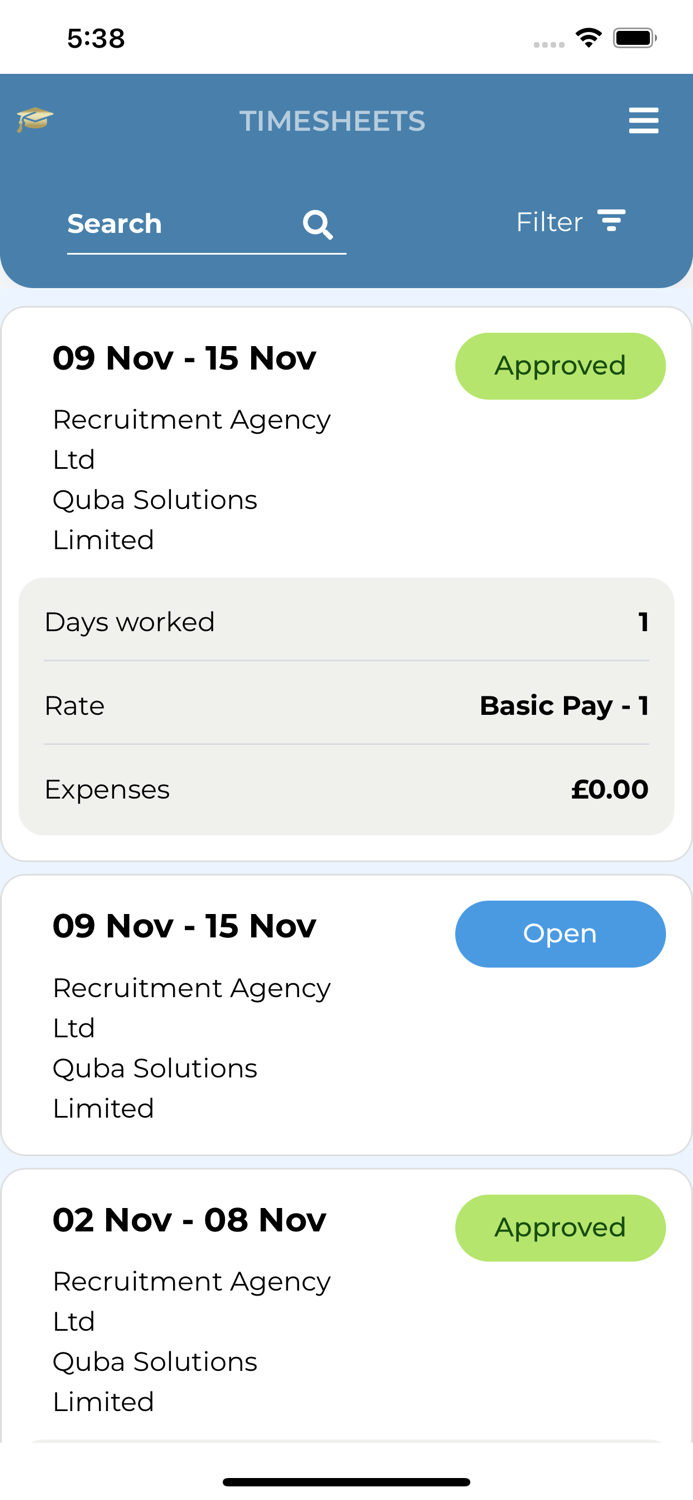Tap the Approved badge on the 02 Nov timesheet
693x1500 pixels.
pos(560,1227)
